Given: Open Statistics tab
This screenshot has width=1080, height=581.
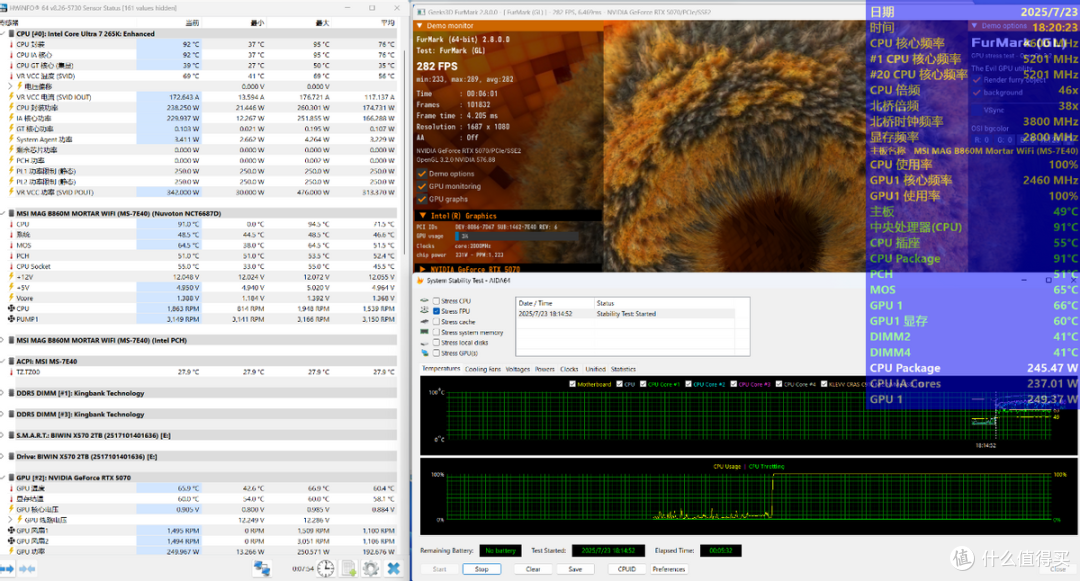Looking at the screenshot, I should [x=623, y=369].
